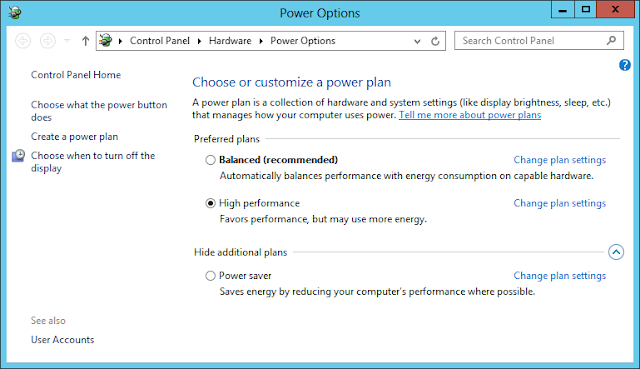Open the address bar history dropdown
Viewport: 640px width, 369px height.
click(x=417, y=41)
